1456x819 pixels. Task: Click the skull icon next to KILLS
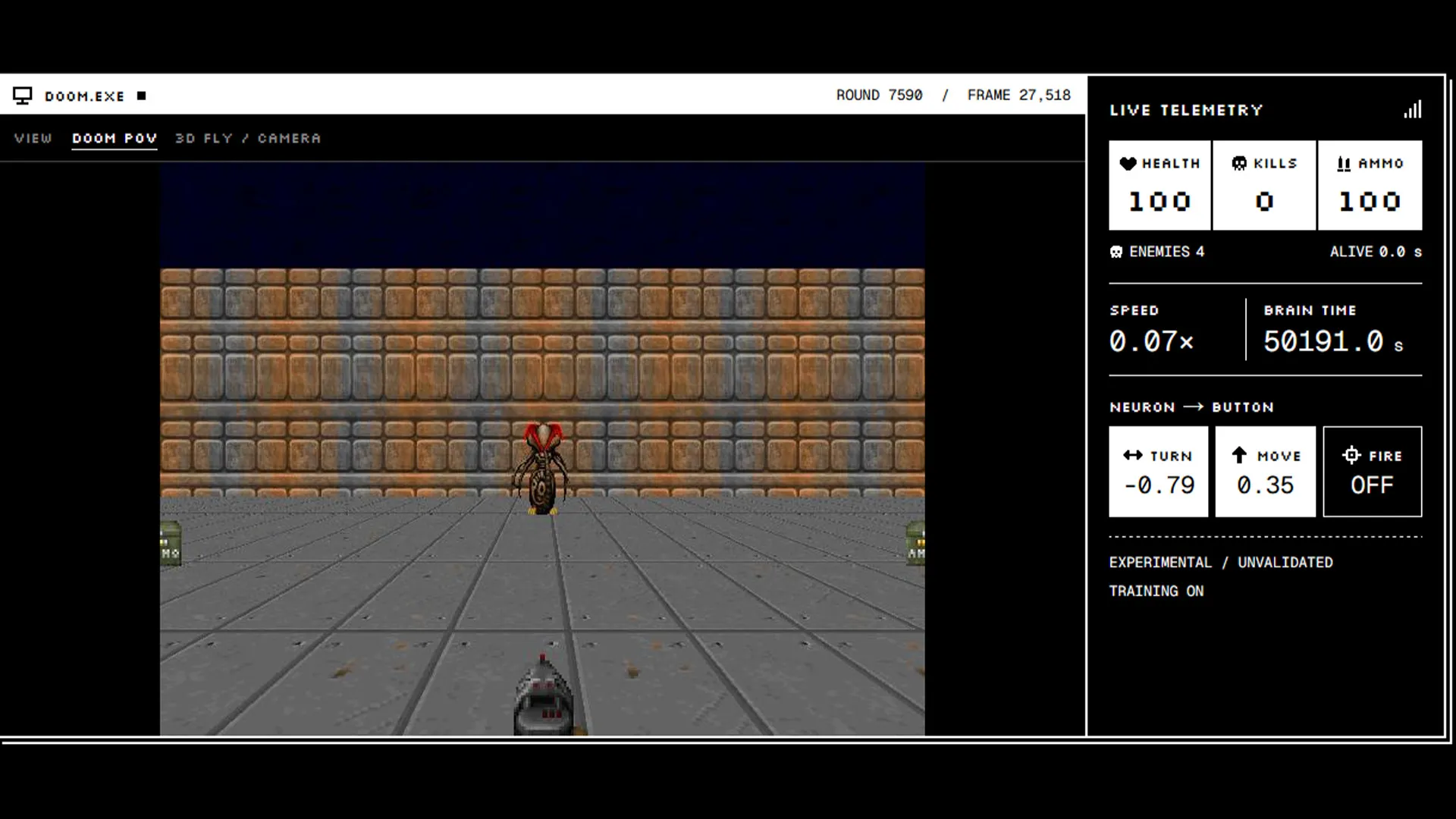1239,163
